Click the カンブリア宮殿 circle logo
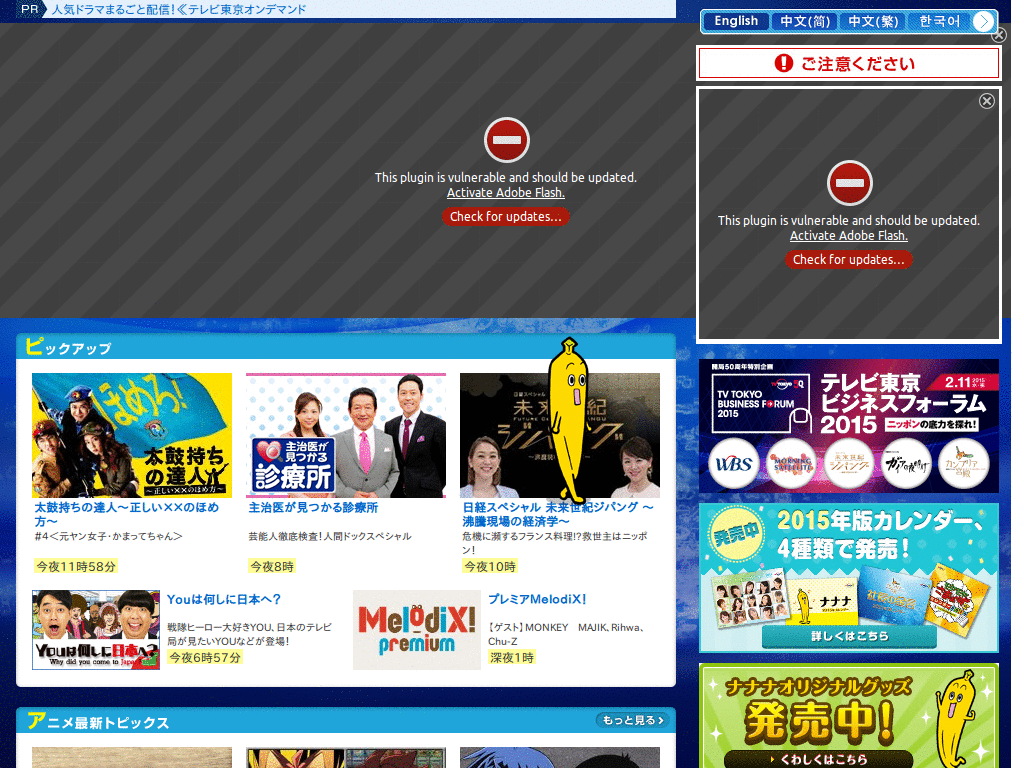 pos(963,464)
